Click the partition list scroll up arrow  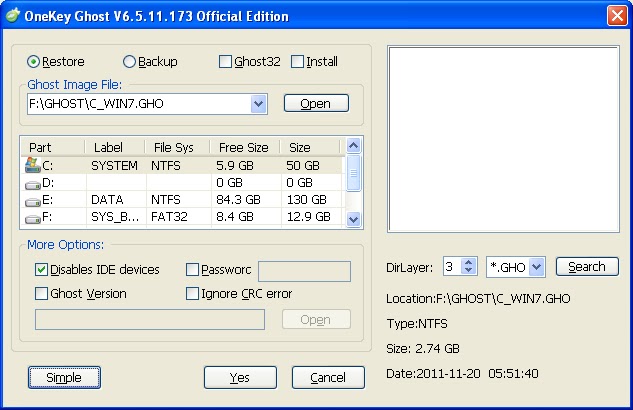pos(354,146)
